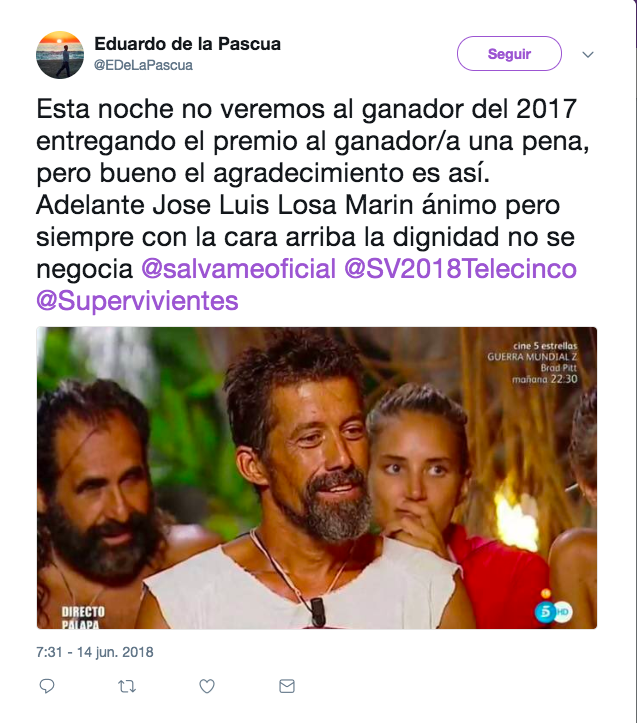Open the 7:31 - 14 jun. 2018 timestamp
The image size is (637, 723).
[95, 652]
